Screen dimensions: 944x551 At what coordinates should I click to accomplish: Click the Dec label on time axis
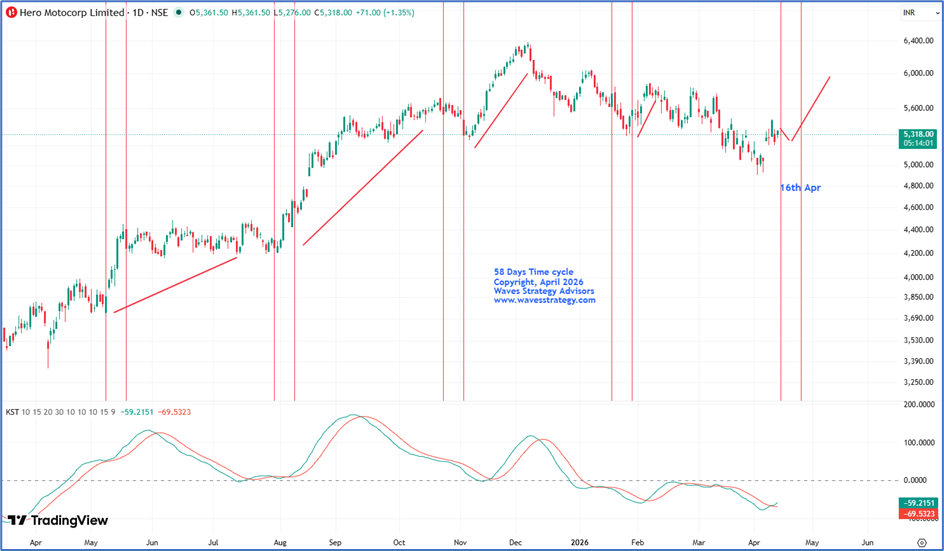[515, 543]
